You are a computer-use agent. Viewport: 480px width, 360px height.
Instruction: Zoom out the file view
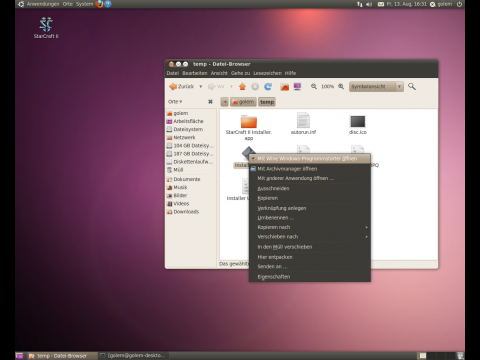click(x=314, y=87)
